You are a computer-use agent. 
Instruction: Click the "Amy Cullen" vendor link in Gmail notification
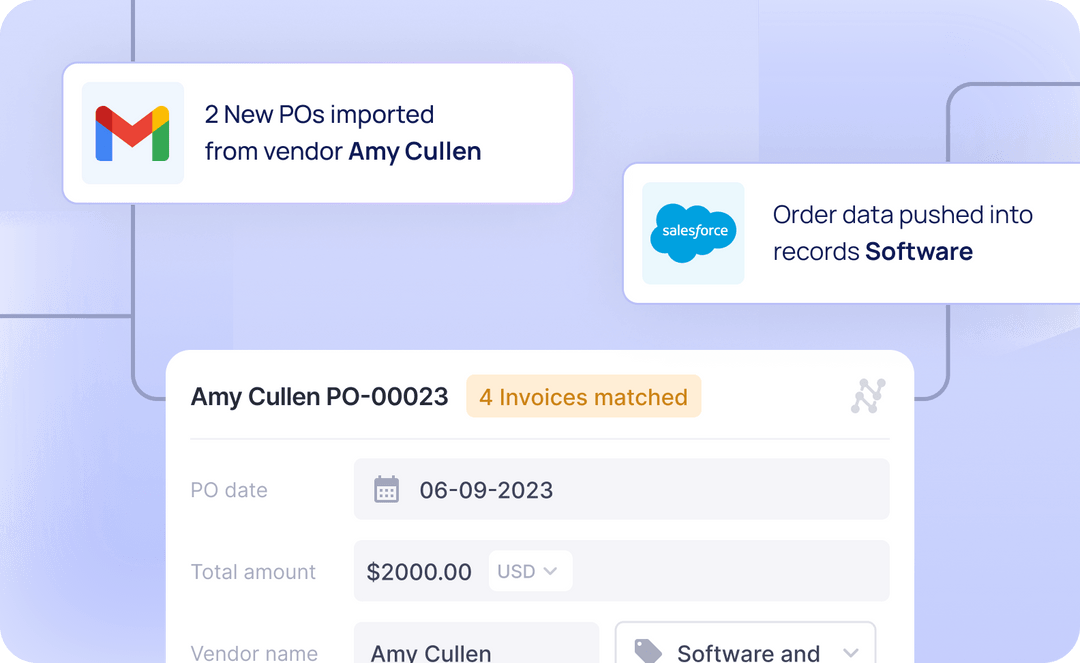click(414, 151)
